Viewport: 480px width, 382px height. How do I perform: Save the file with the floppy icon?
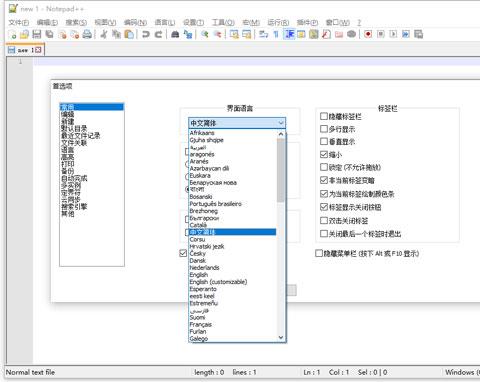tap(37, 34)
